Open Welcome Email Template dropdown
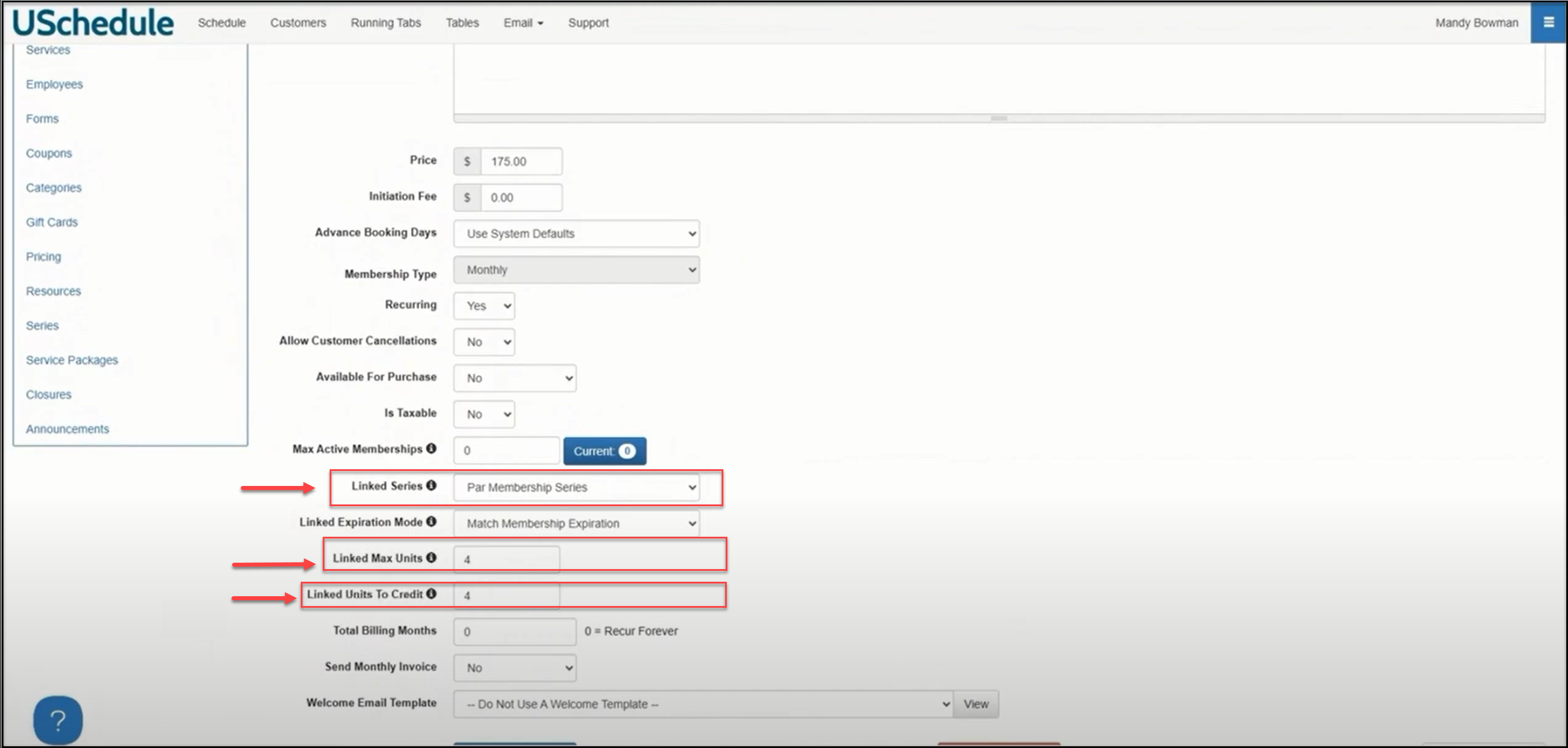This screenshot has width=1568, height=748. click(703, 704)
